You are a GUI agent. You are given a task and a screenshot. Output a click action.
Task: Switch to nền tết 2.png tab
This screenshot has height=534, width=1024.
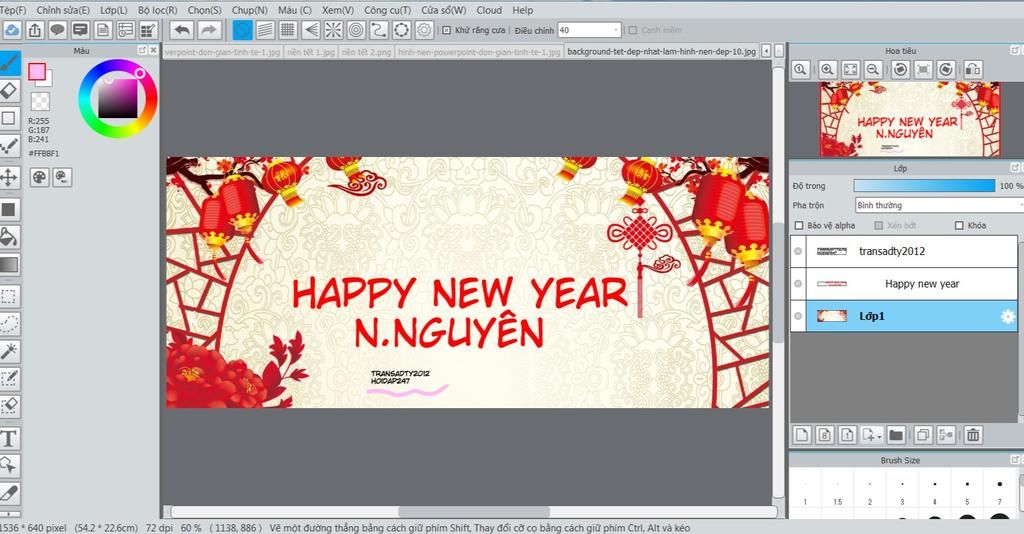pyautogui.click(x=366, y=52)
